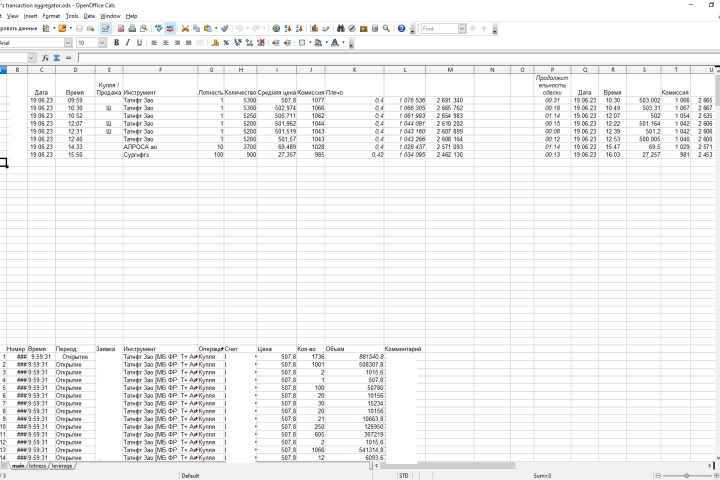Open the Gallery icon
This screenshot has height=480, width=720.
pyautogui.click(x=364, y=28)
